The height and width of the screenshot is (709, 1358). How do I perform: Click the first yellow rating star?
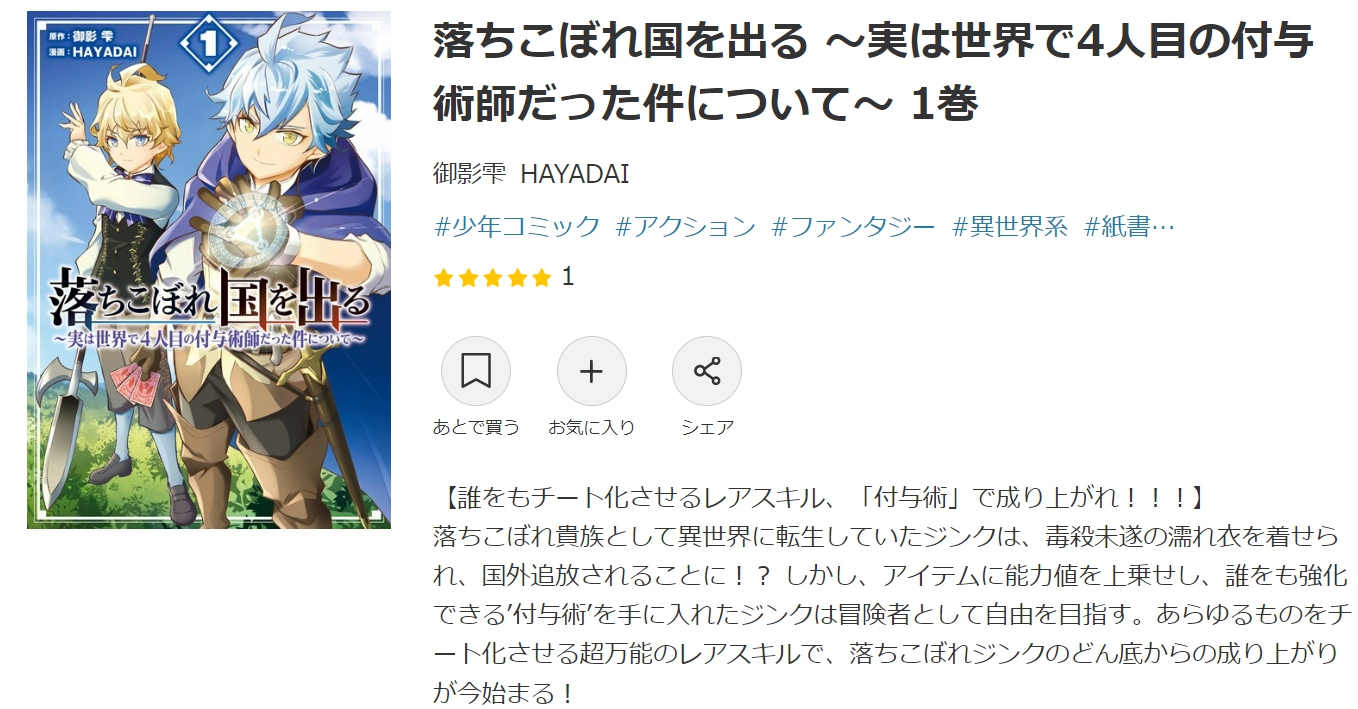[444, 278]
